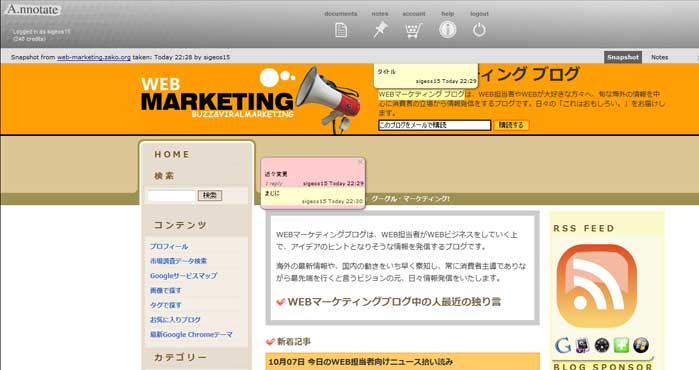Open help via the info icon
699x370 pixels.
[x=448, y=30]
